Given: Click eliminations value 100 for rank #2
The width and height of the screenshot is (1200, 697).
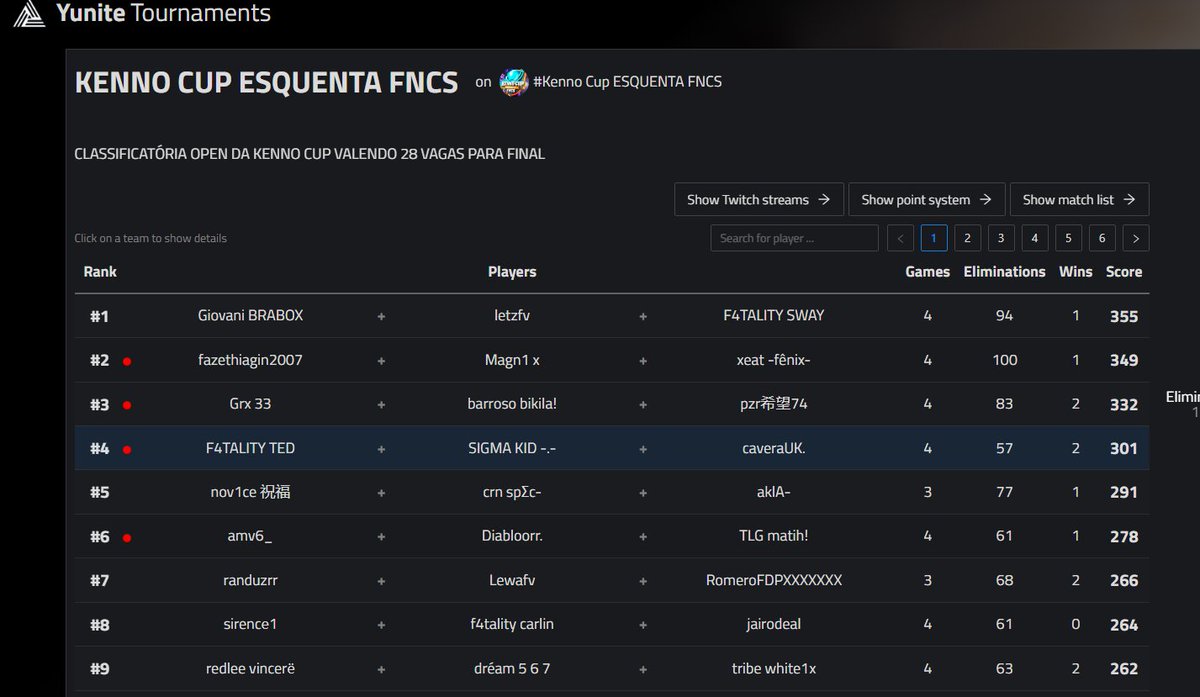Looking at the screenshot, I should (x=1005, y=360).
